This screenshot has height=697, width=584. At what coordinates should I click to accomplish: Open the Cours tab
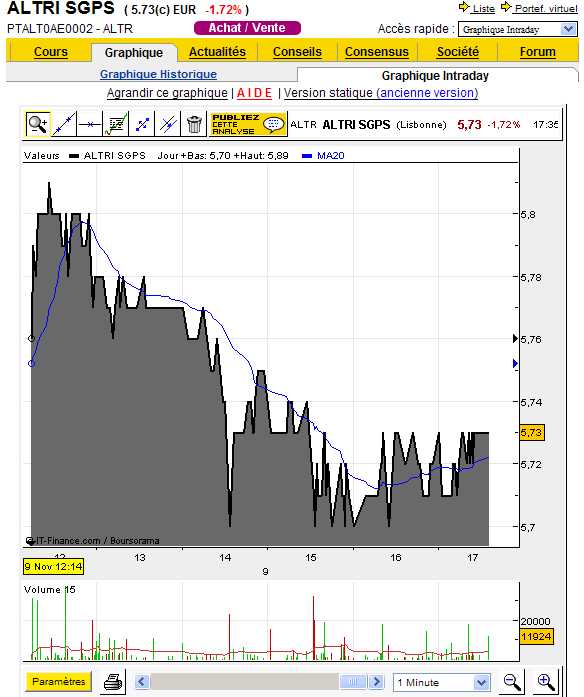(x=51, y=52)
